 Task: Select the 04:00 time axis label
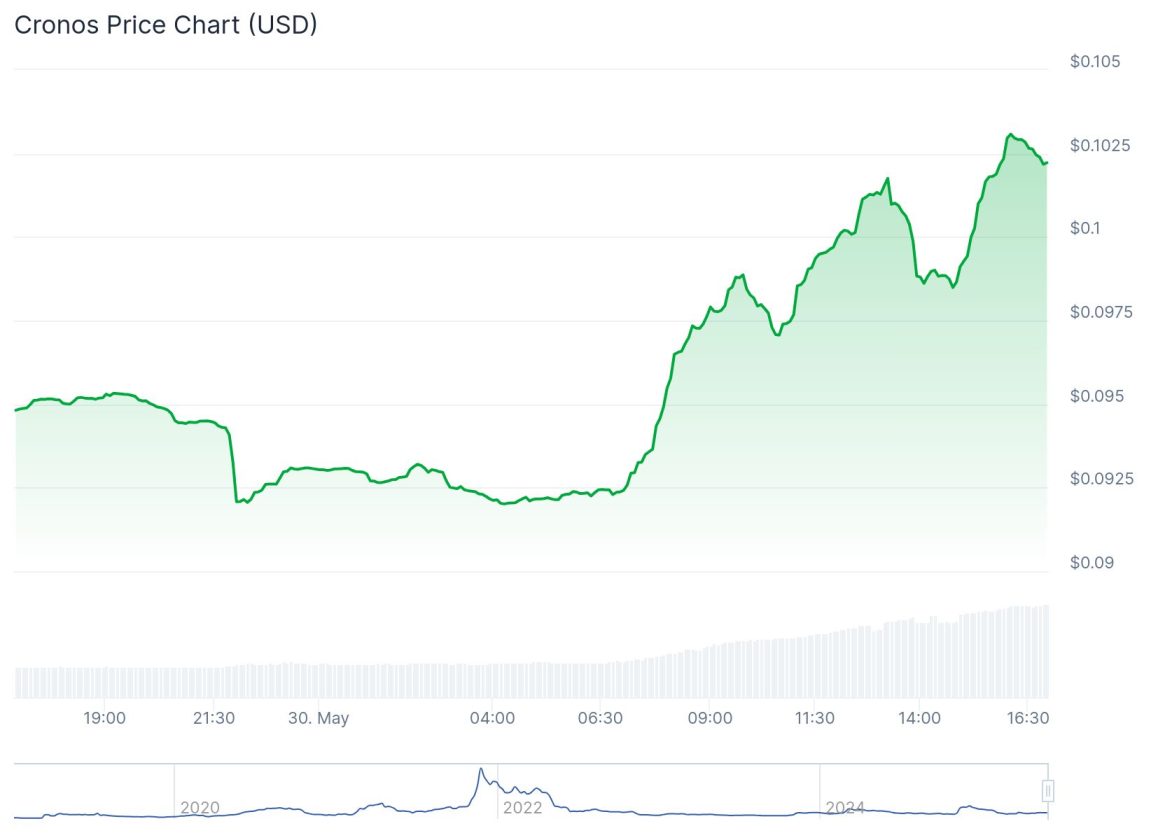[493, 718]
